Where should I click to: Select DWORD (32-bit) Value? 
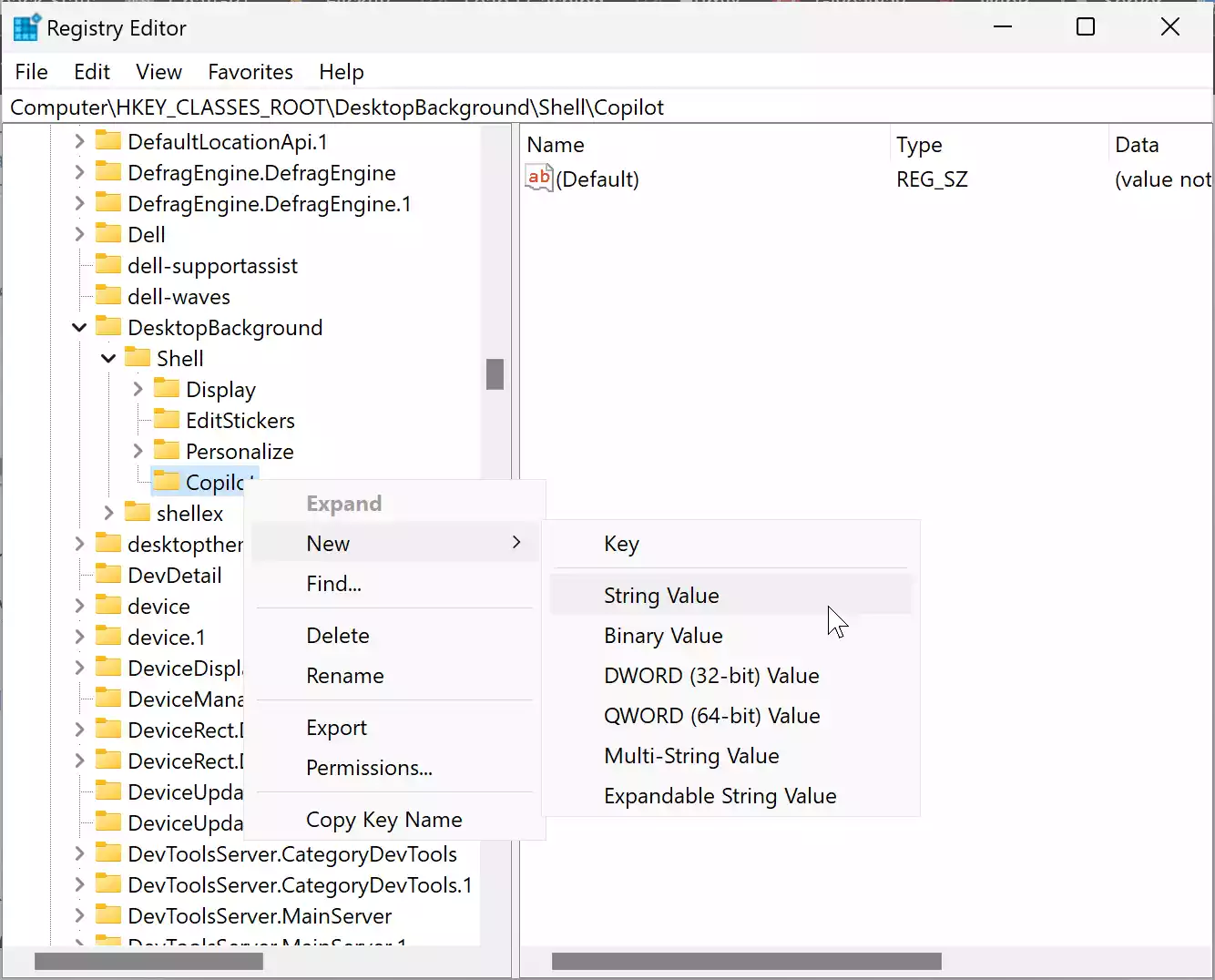(x=730, y=676)
